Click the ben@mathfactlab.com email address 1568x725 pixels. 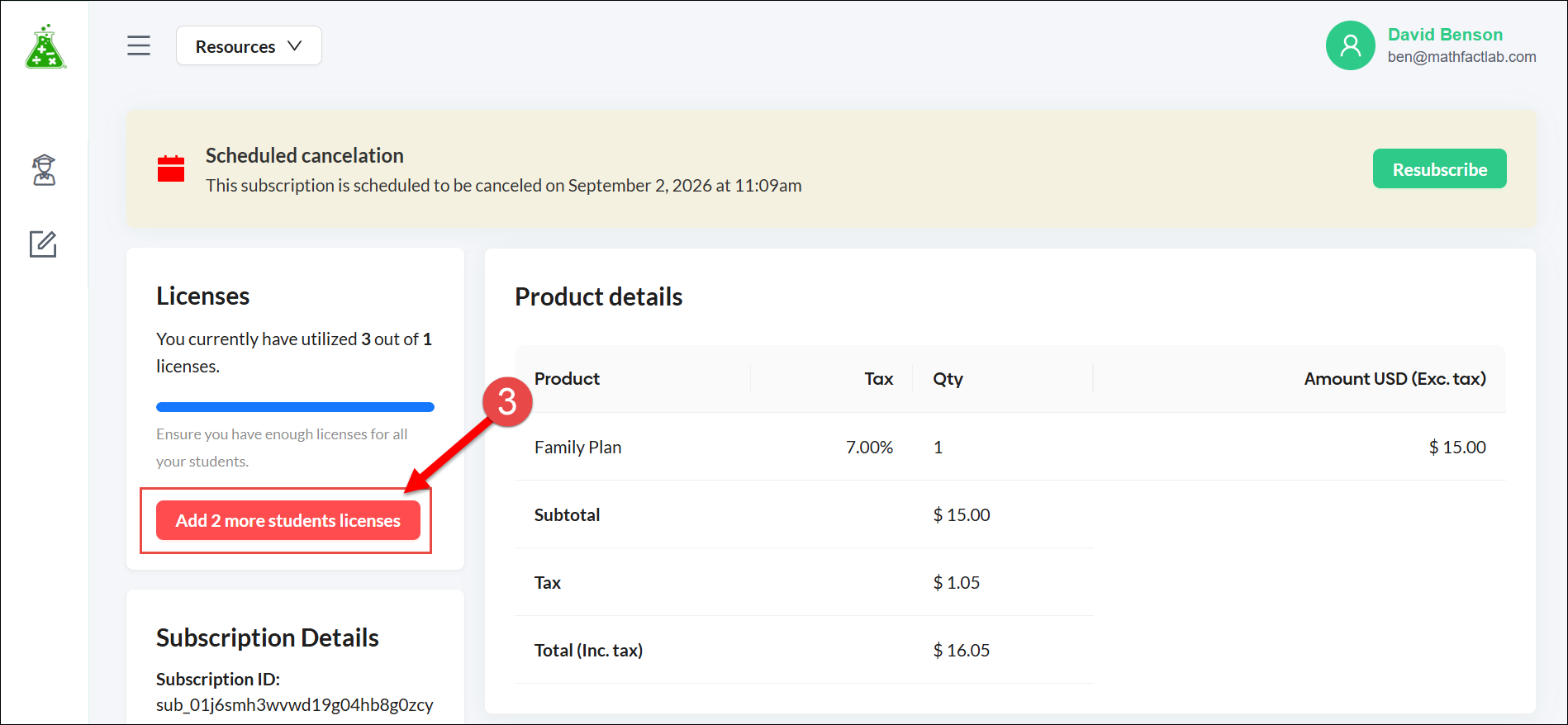pyautogui.click(x=1461, y=57)
